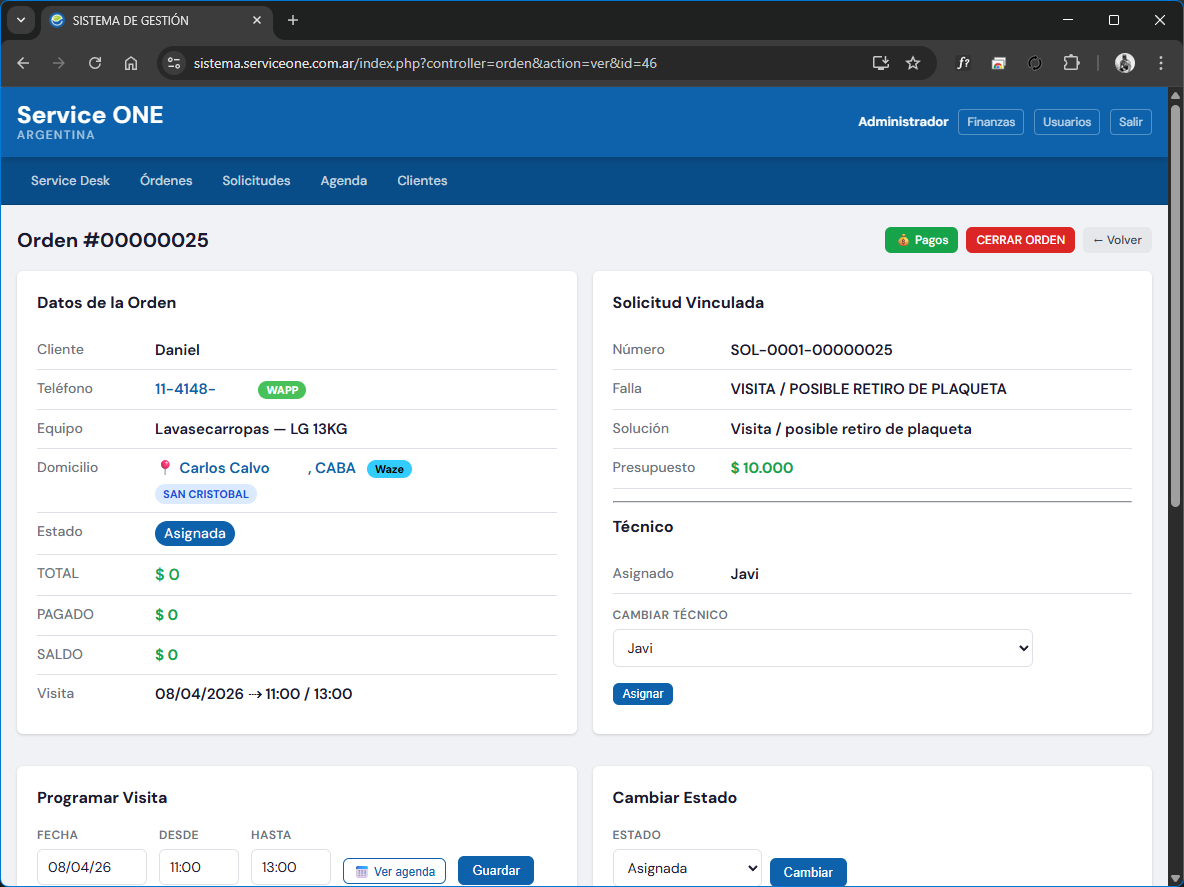Open the tab search chevron

tap(21, 20)
